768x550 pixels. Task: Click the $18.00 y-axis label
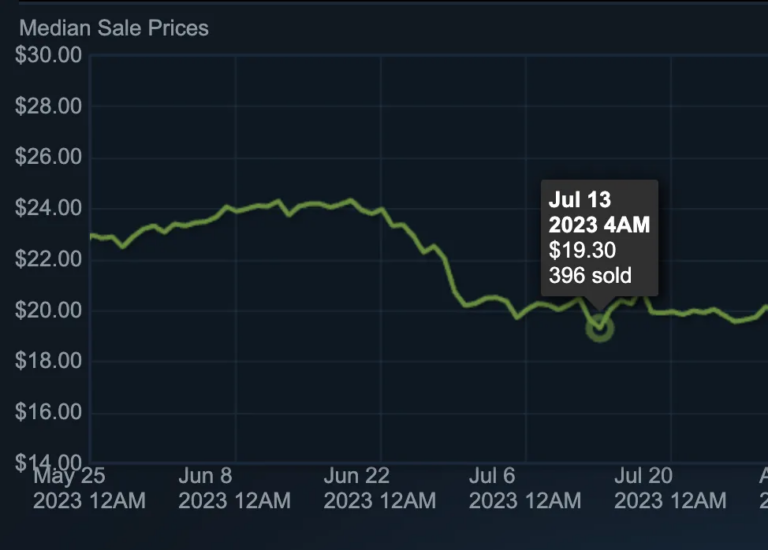pyautogui.click(x=48, y=362)
